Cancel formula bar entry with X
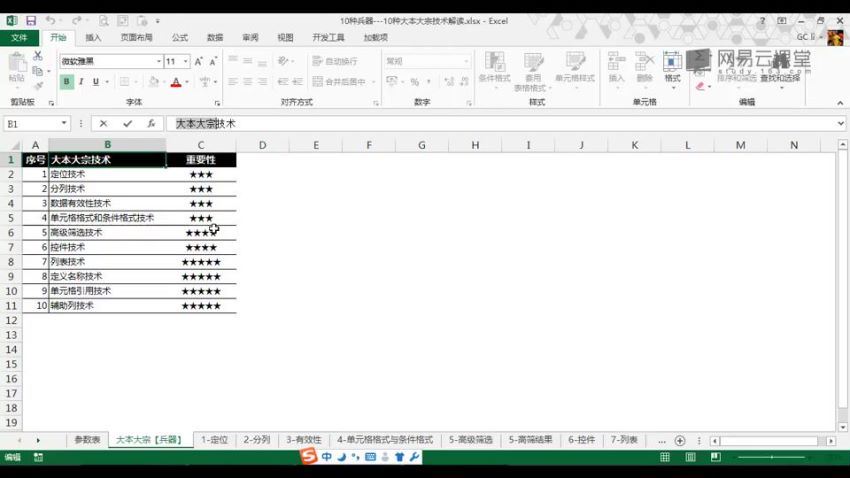The width and height of the screenshot is (850, 478). 103,124
